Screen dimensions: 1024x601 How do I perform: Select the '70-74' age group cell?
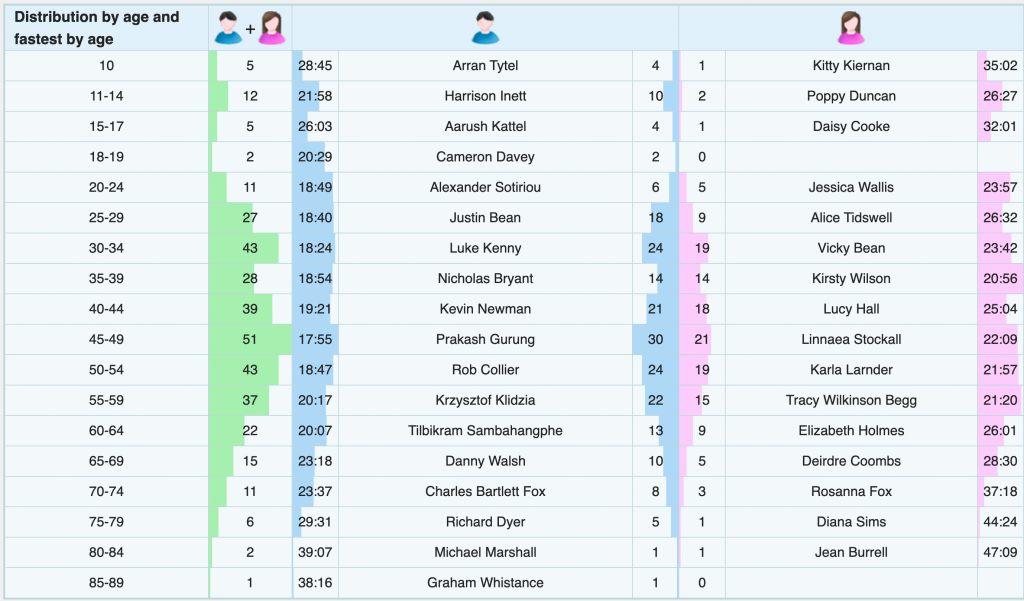point(106,491)
